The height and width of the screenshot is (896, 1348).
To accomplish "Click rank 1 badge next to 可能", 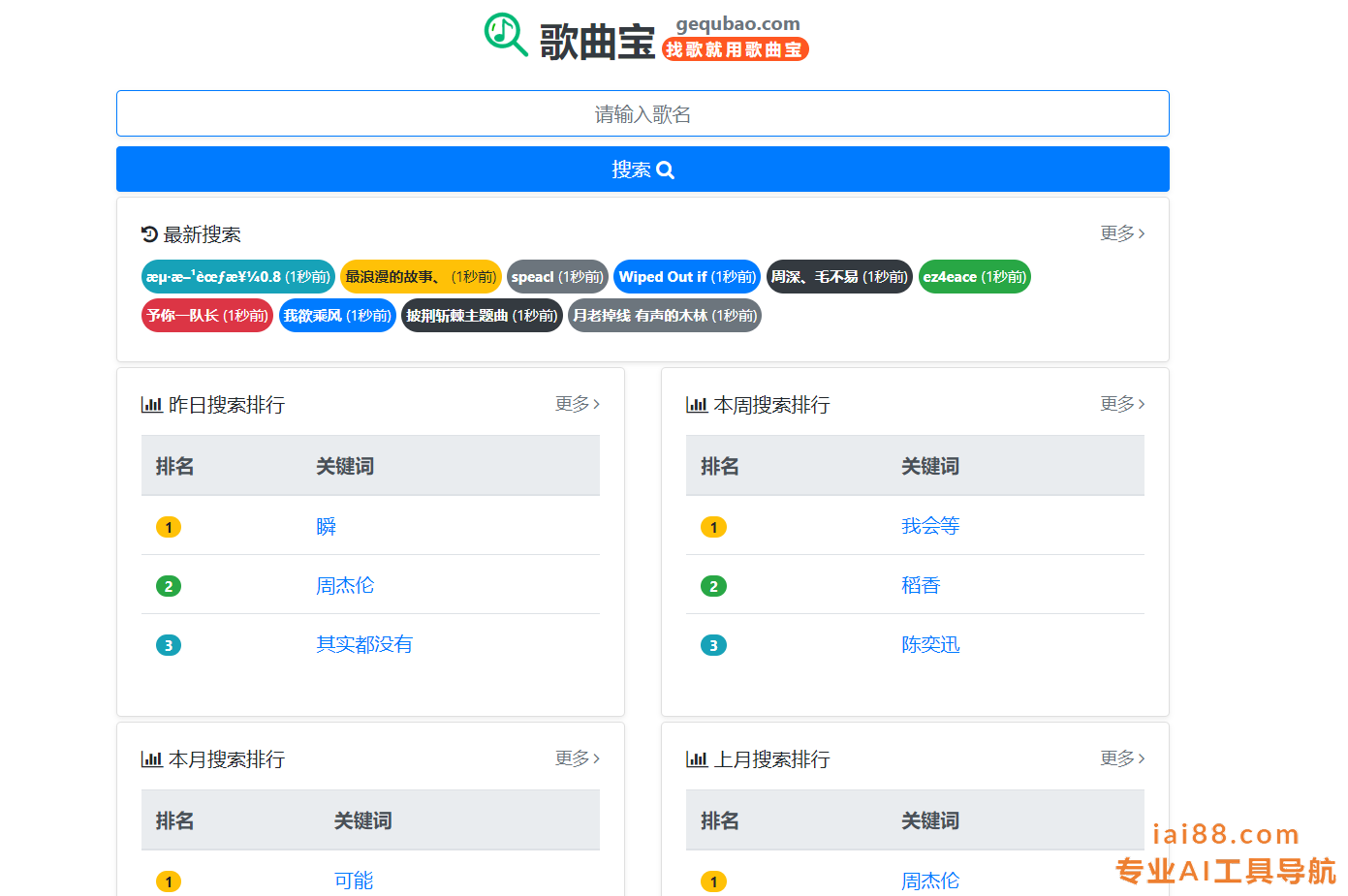I will [x=169, y=881].
